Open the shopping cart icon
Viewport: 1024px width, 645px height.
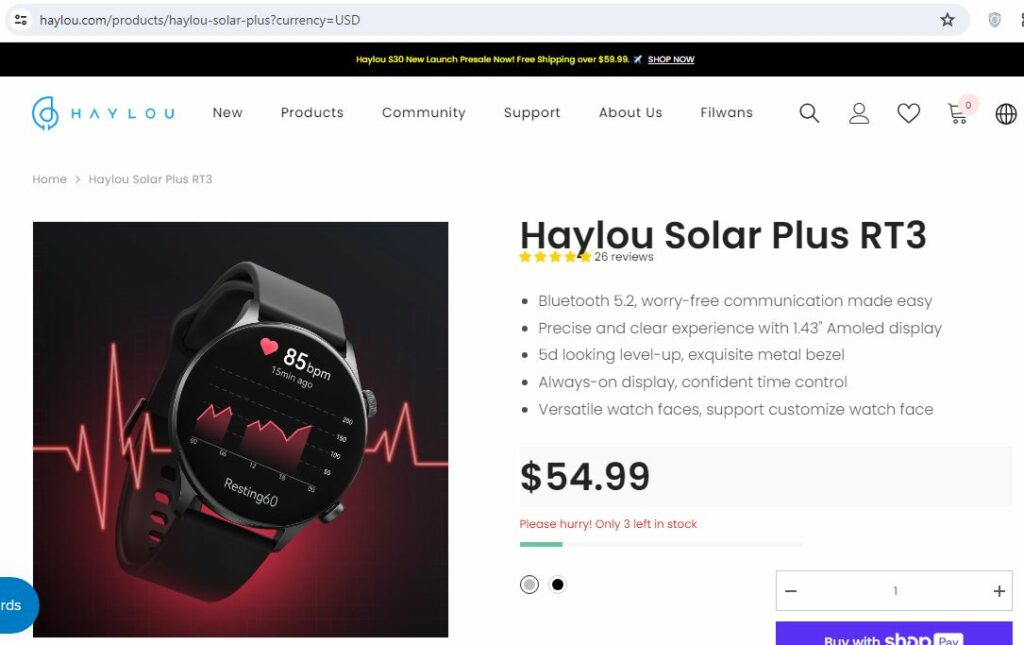pos(957,114)
